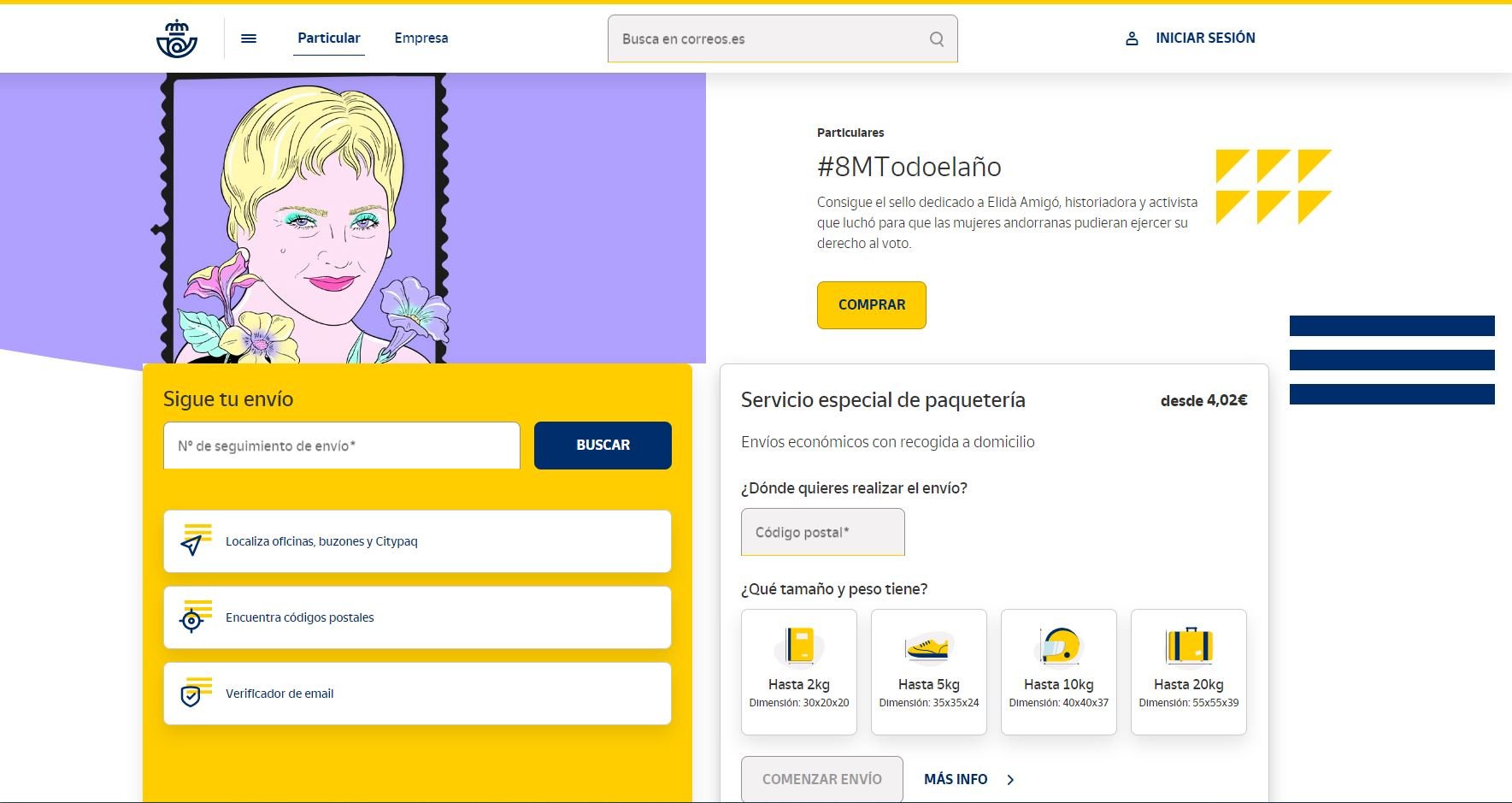Click the email verifier shield icon
The image size is (1512, 803).
(192, 694)
